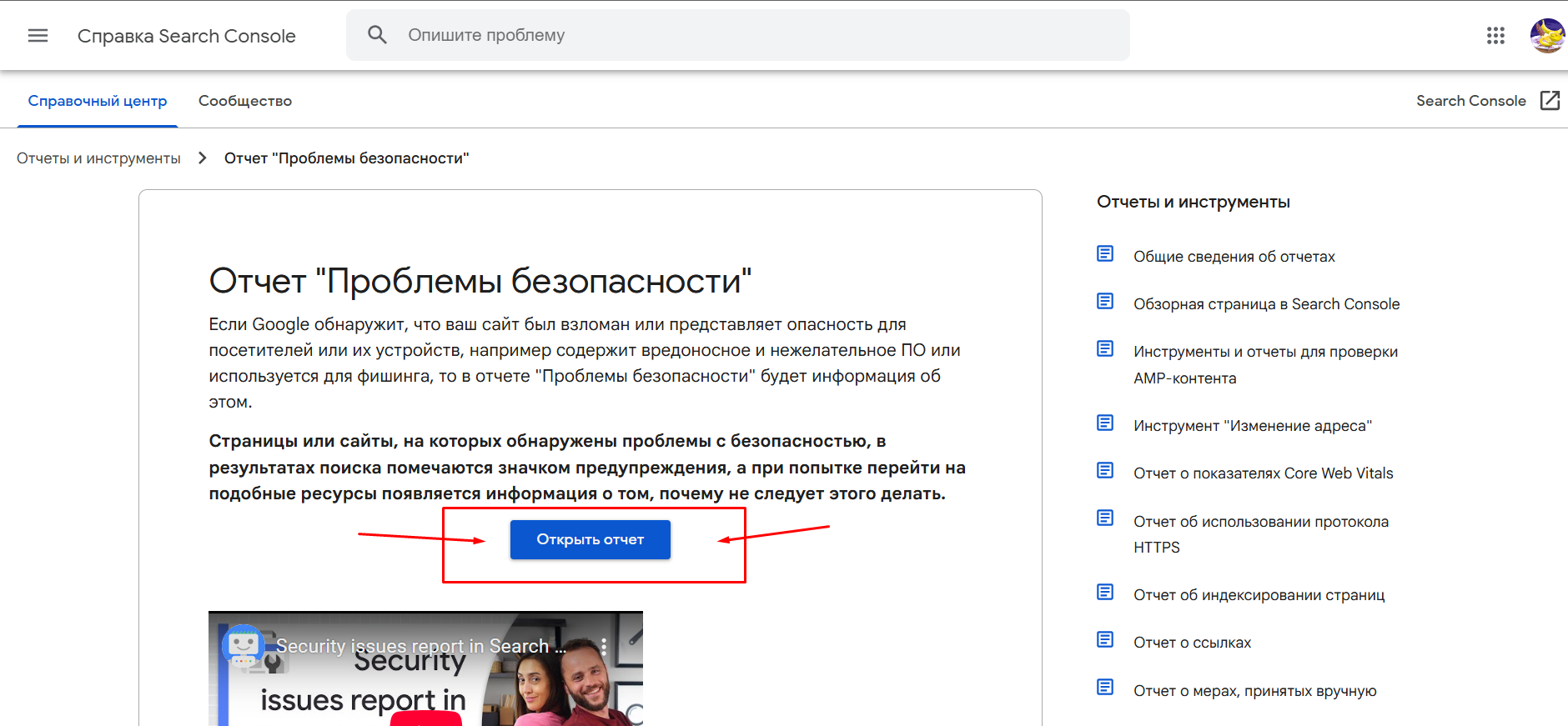
Task: Switch to the "Справочный центр" tab
Action: pos(98,101)
